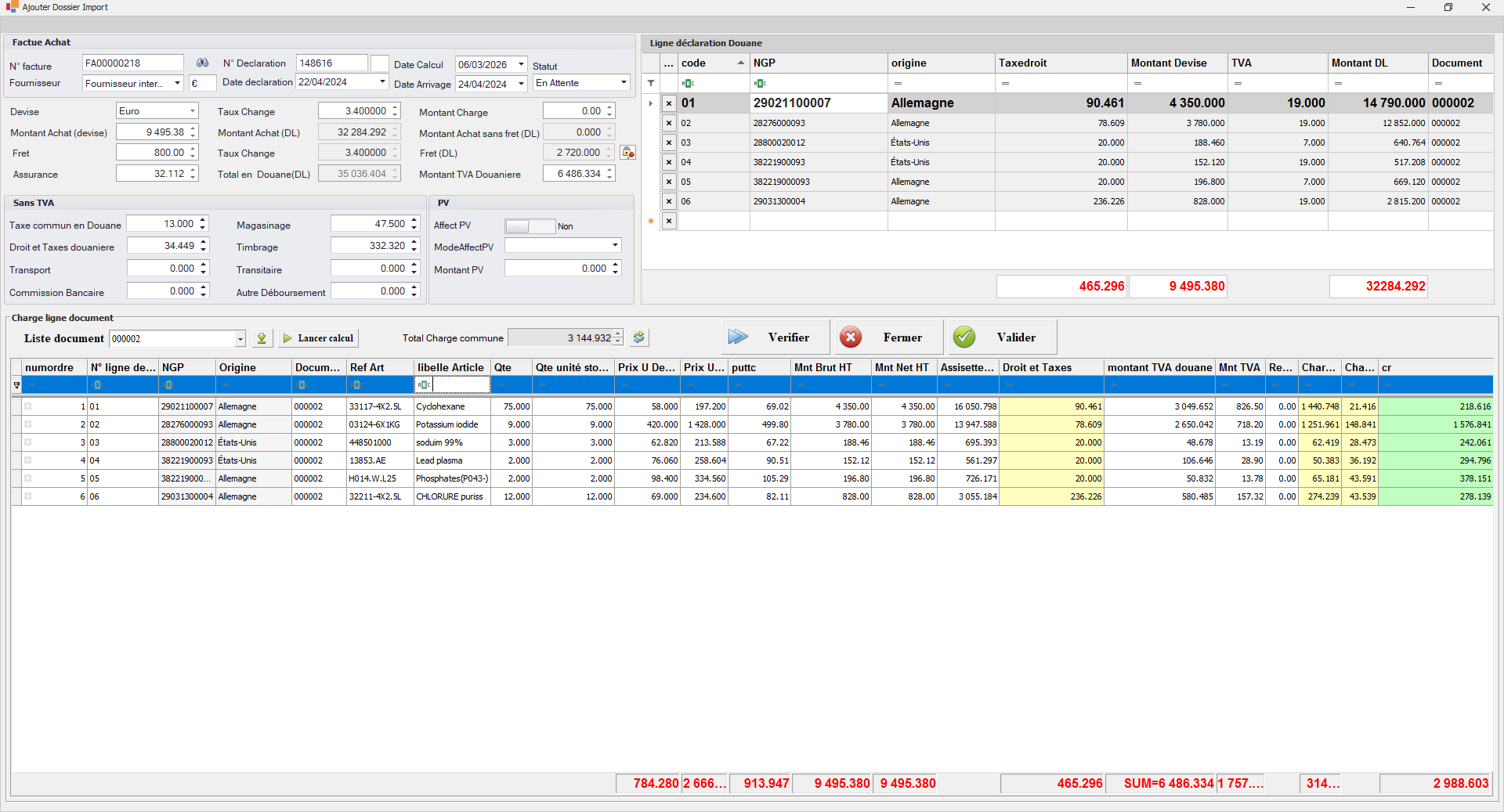The width and height of the screenshot is (1504, 812).
Task: Click the Fermer button
Action: point(888,337)
